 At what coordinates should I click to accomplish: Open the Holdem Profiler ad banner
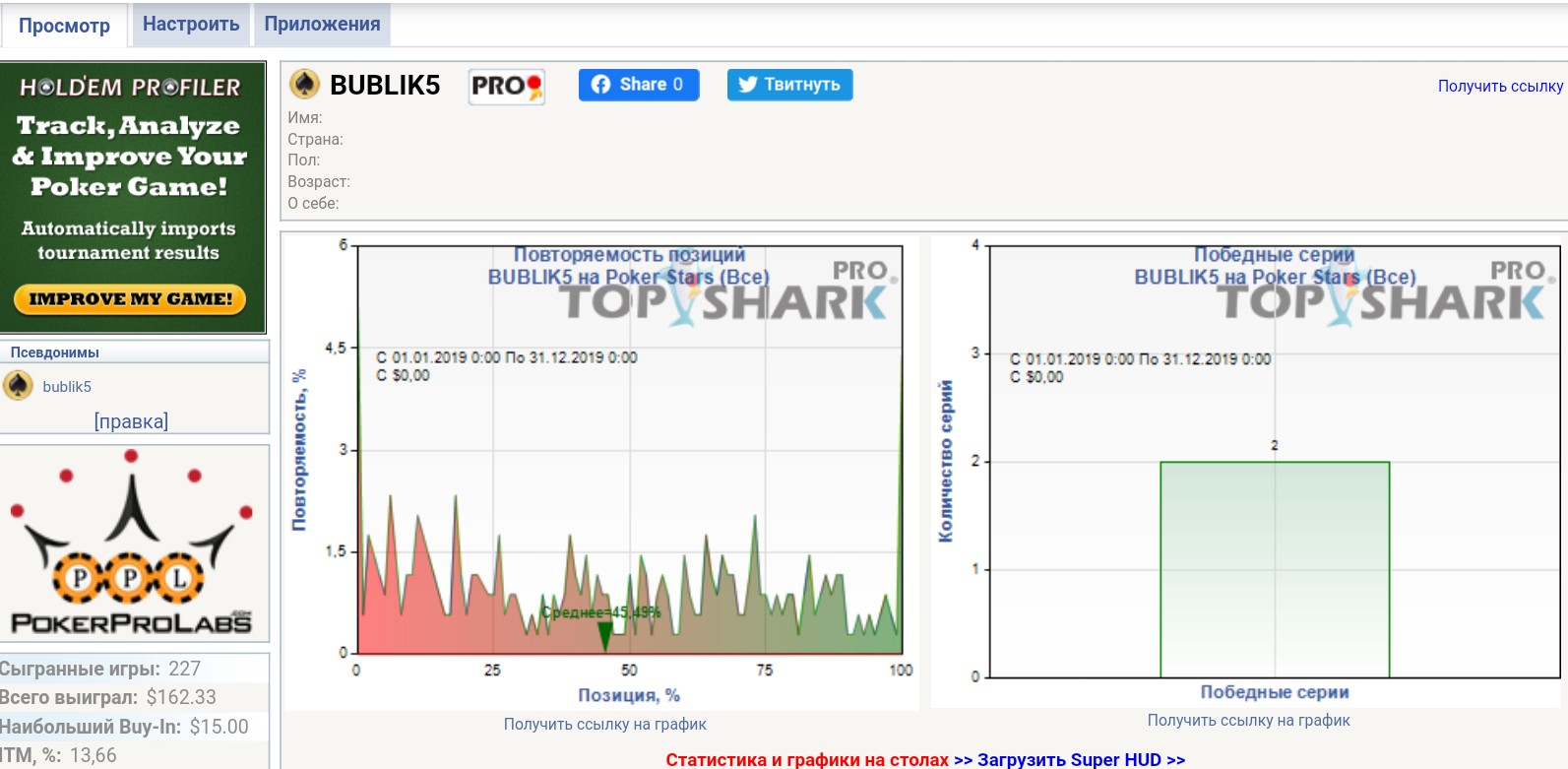133,198
